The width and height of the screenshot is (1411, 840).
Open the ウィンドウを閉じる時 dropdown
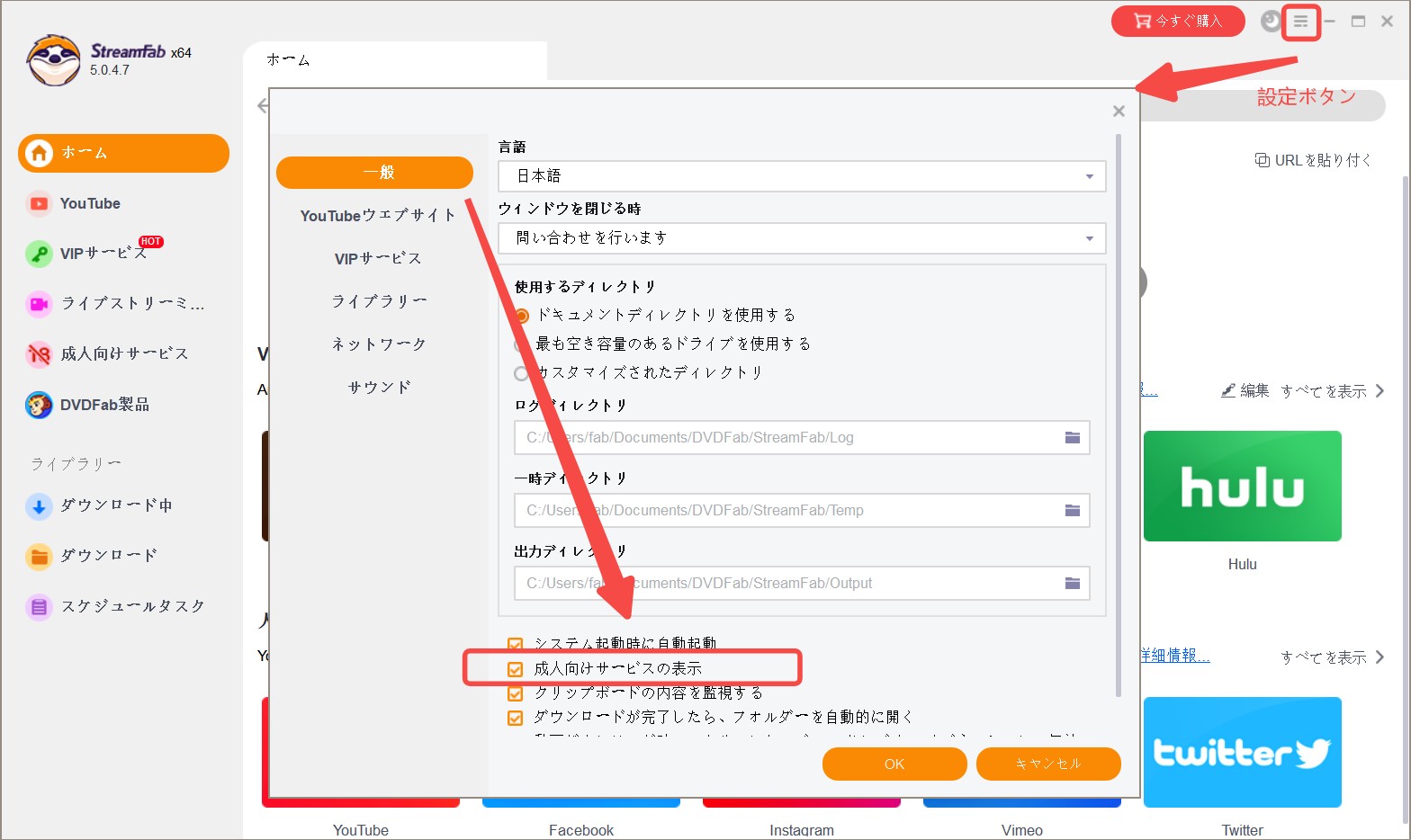click(1089, 238)
